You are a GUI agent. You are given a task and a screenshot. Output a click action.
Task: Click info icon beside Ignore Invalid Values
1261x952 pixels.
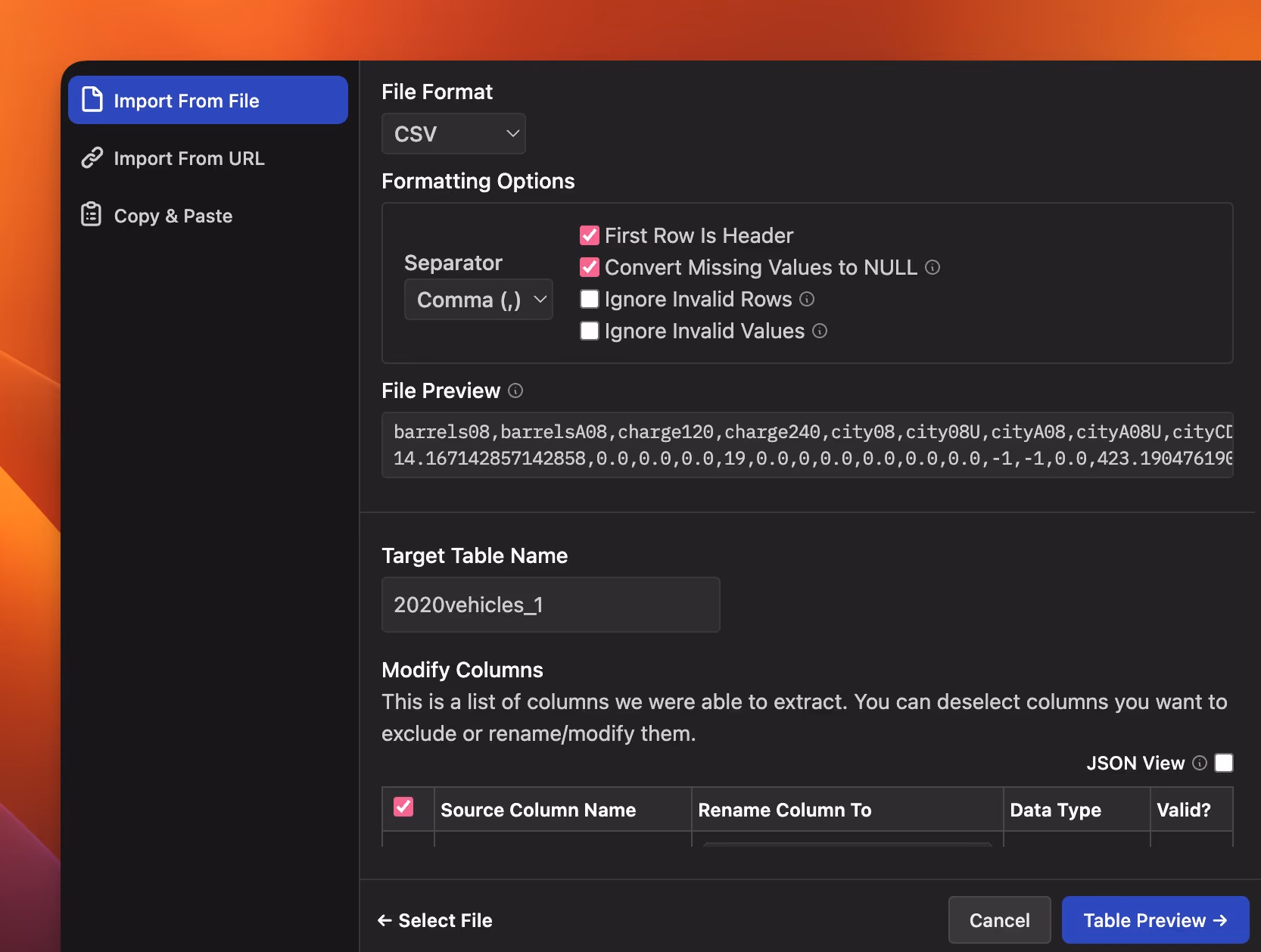pyautogui.click(x=820, y=331)
